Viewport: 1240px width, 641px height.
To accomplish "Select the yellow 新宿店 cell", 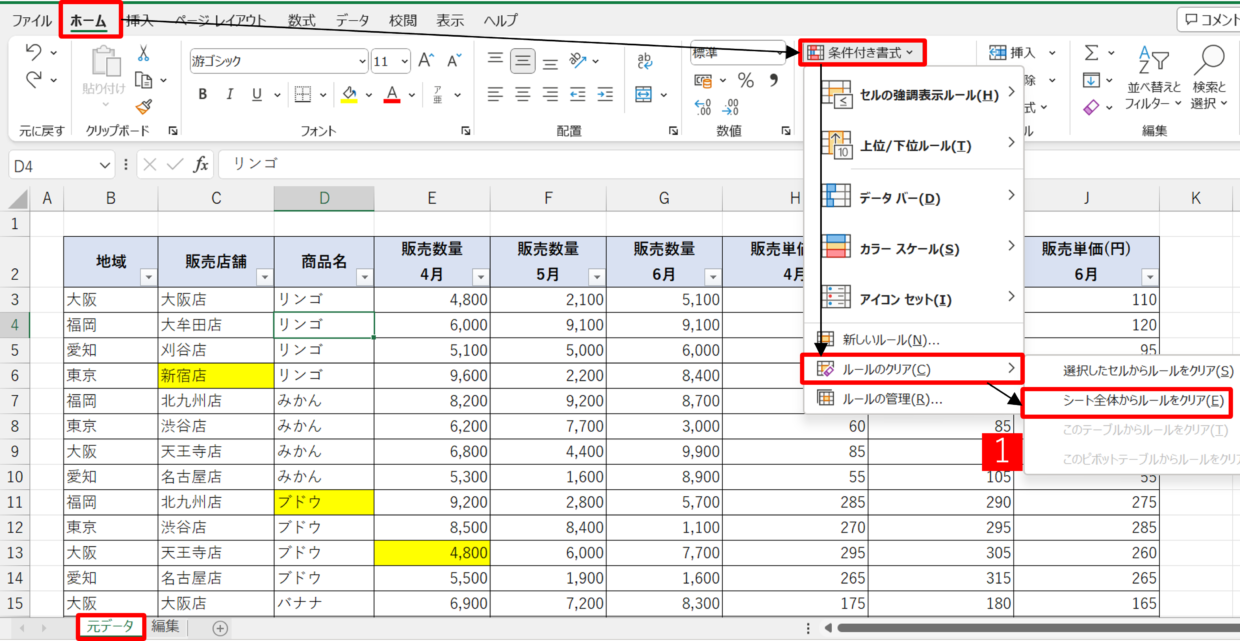I will (x=215, y=376).
